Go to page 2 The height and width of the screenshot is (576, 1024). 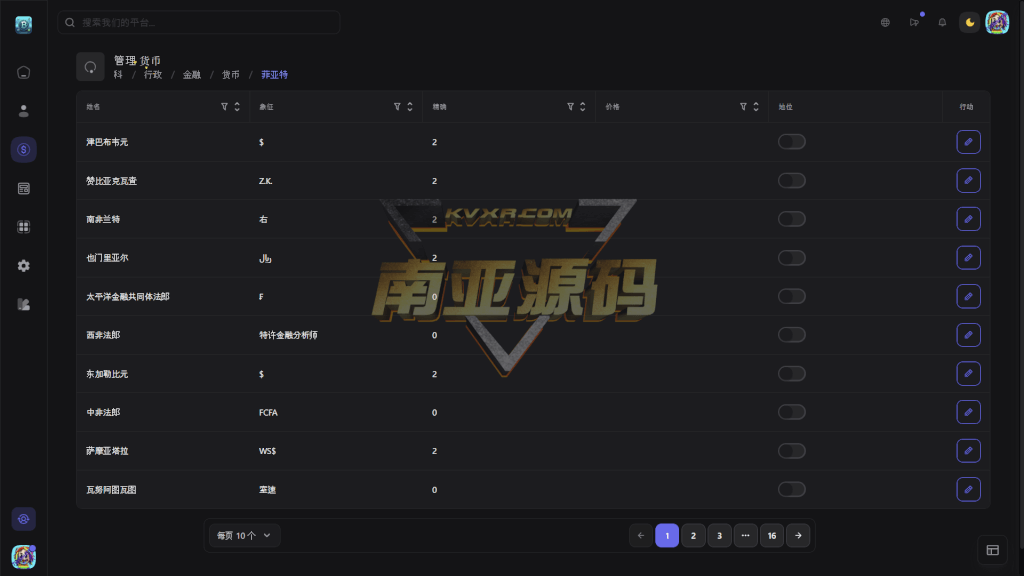(693, 536)
